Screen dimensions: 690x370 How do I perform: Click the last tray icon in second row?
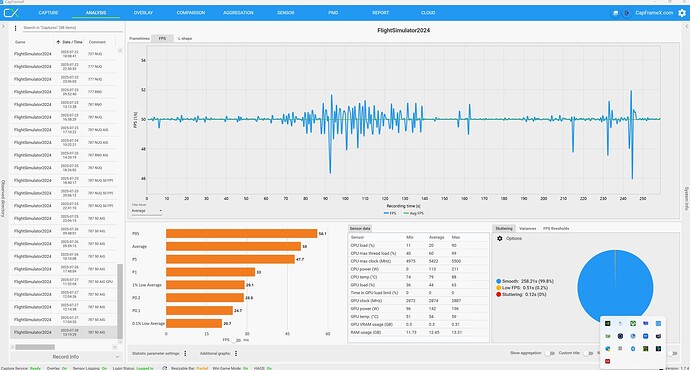[x=658, y=336]
